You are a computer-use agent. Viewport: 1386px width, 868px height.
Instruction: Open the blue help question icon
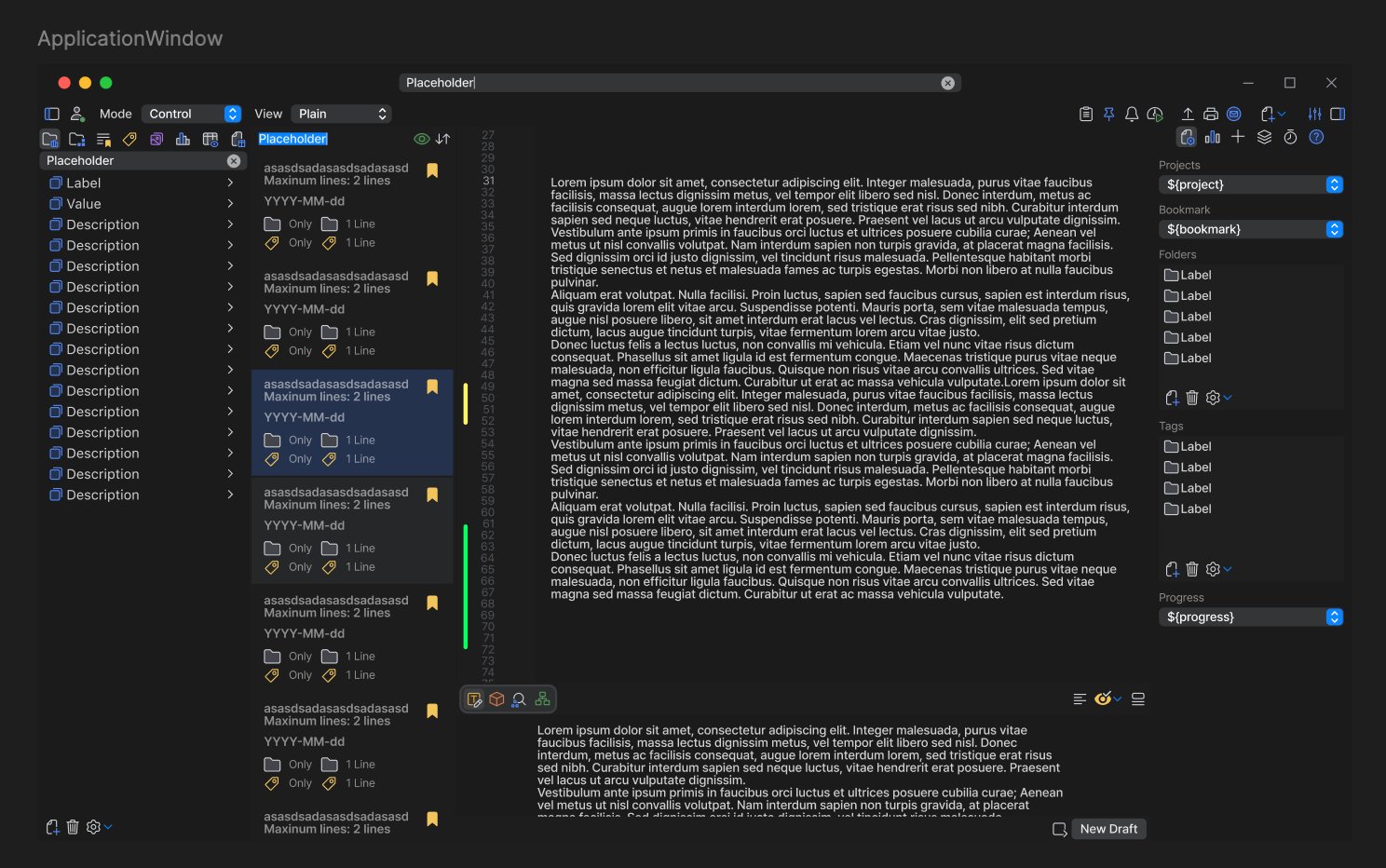[1316, 137]
